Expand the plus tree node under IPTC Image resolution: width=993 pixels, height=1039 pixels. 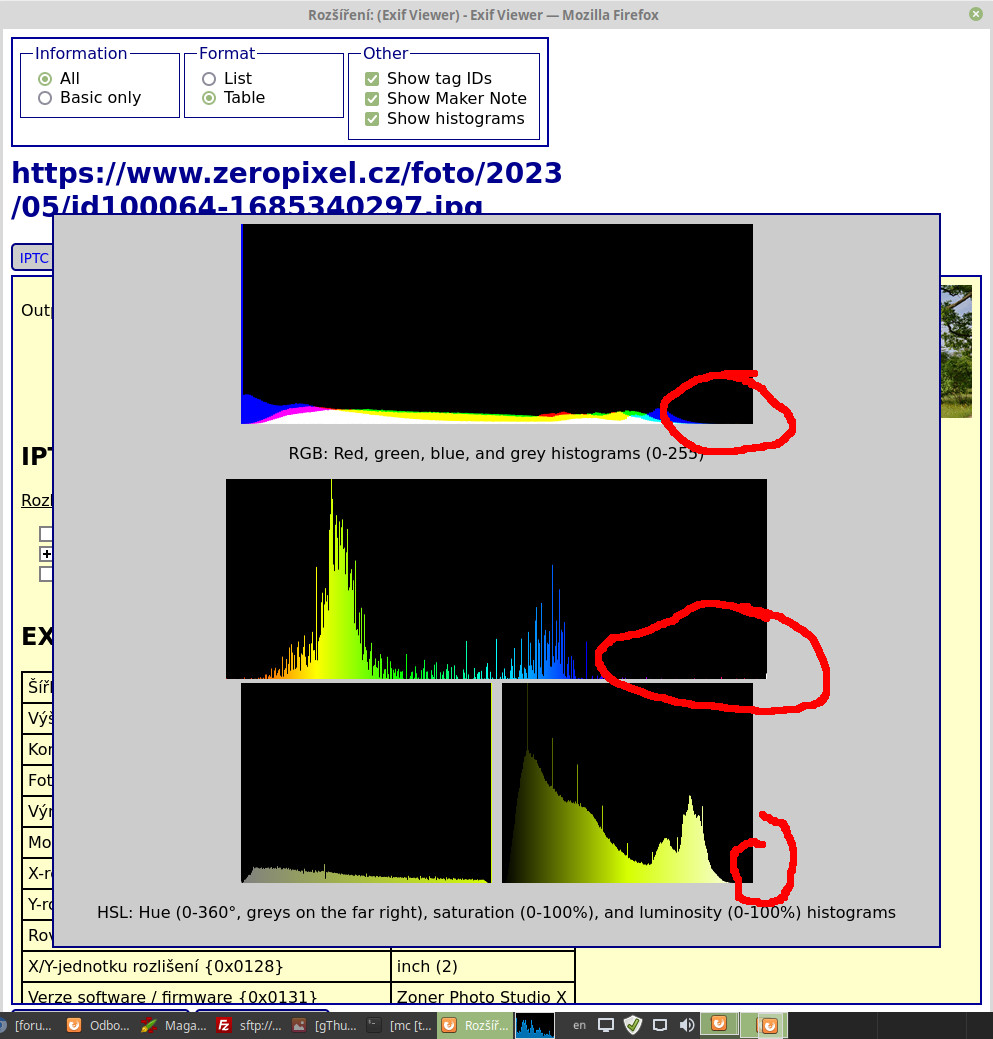(46, 553)
